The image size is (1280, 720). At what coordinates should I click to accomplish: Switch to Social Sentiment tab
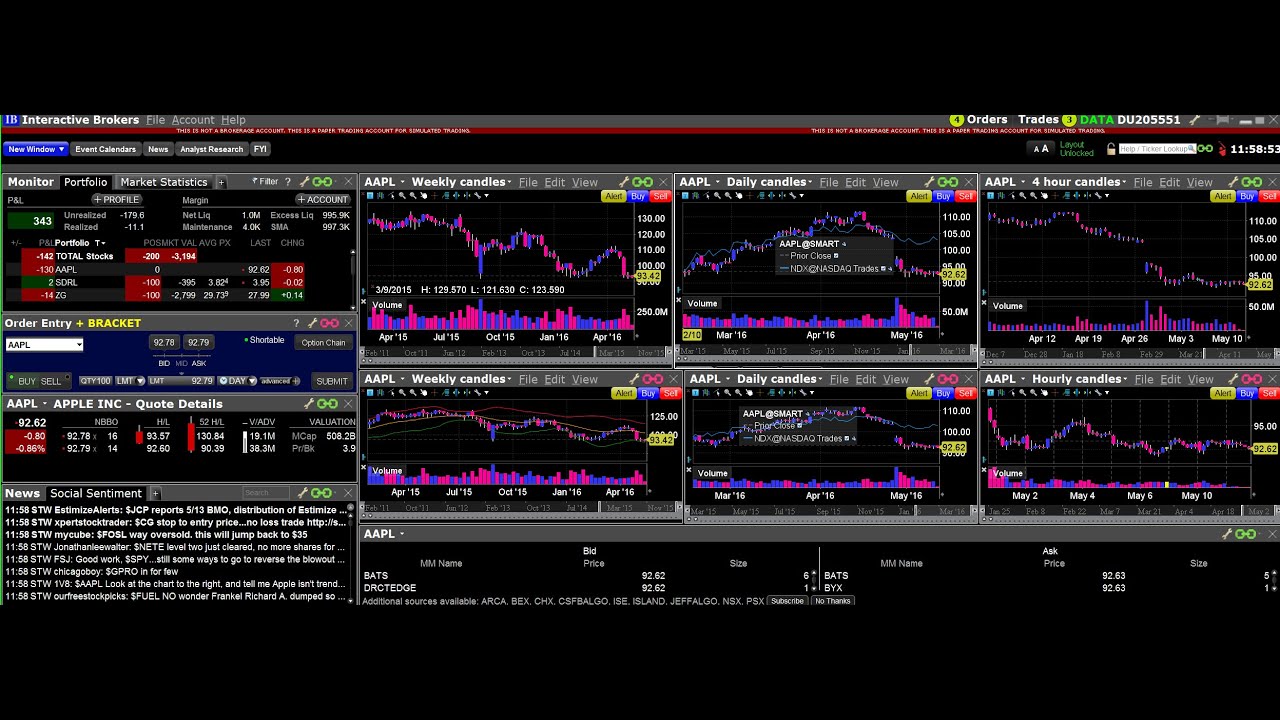pos(96,493)
